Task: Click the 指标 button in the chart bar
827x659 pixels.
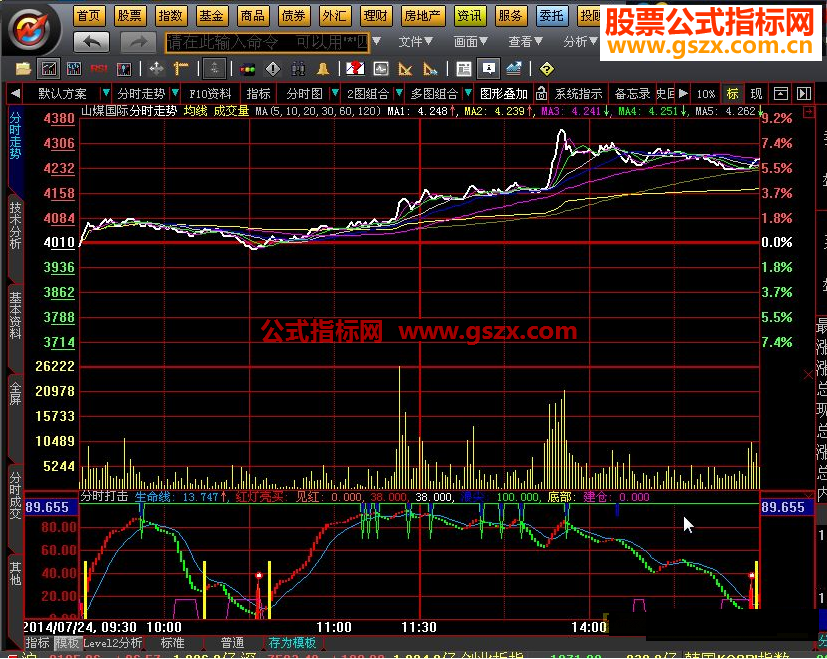Action: [258, 94]
